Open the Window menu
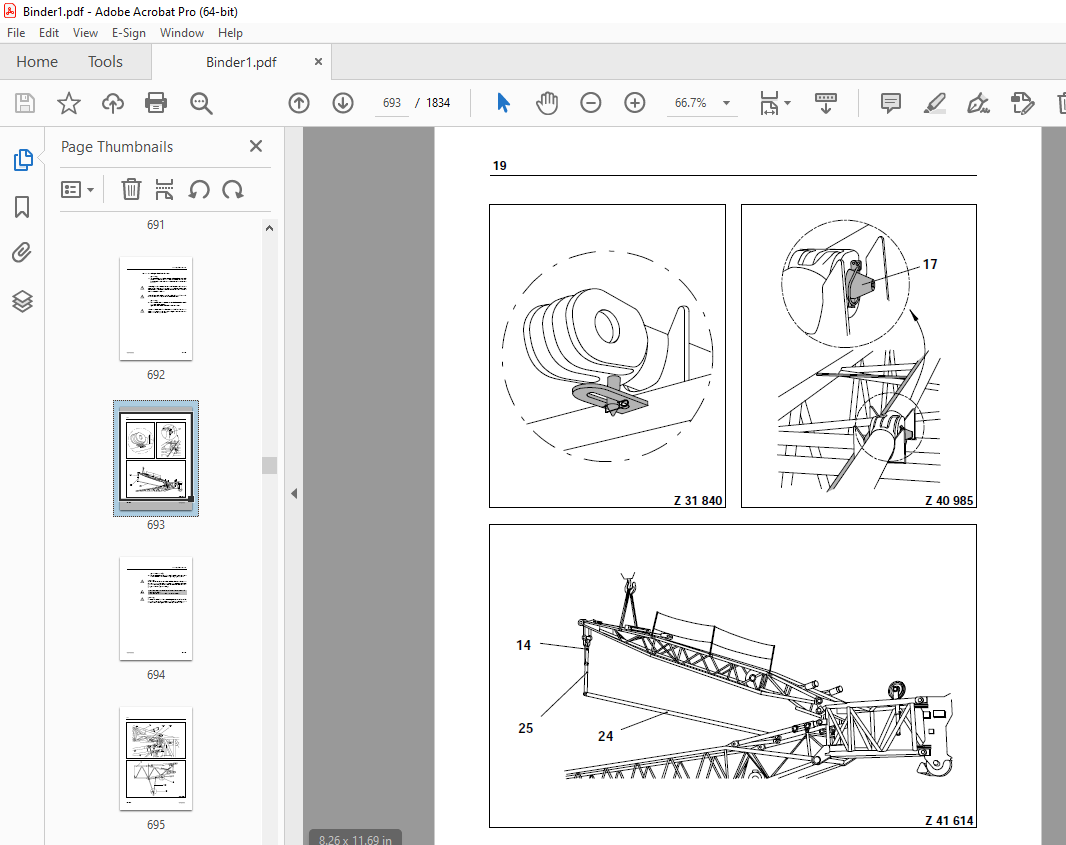 (182, 33)
